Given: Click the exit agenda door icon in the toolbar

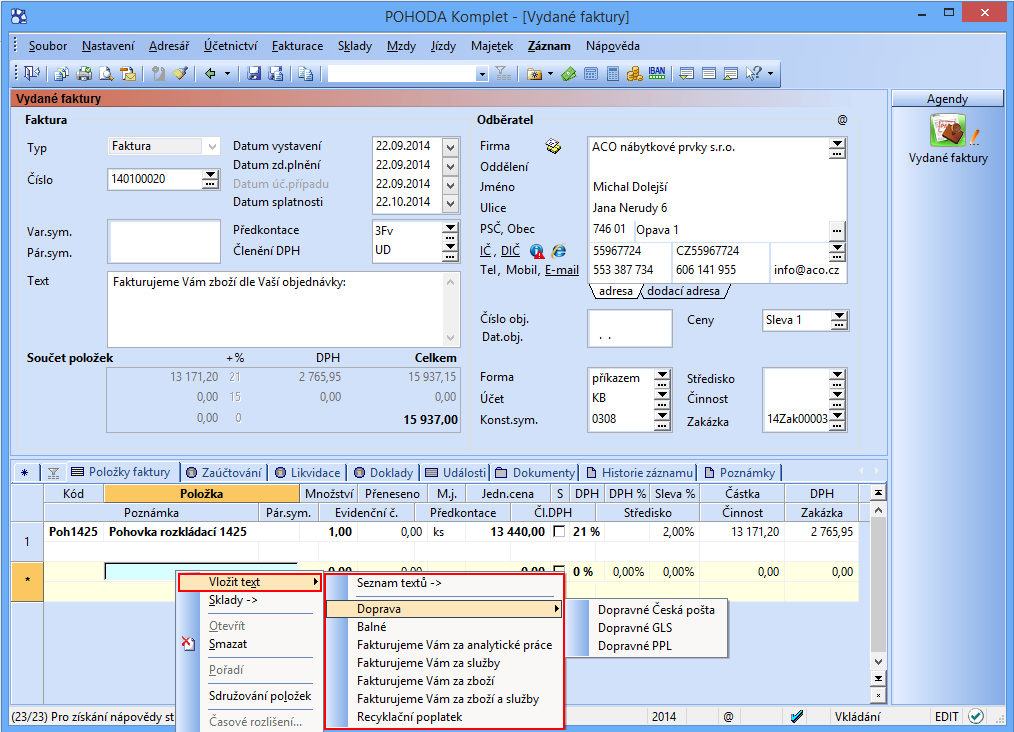Looking at the screenshot, I should pyautogui.click(x=31, y=74).
